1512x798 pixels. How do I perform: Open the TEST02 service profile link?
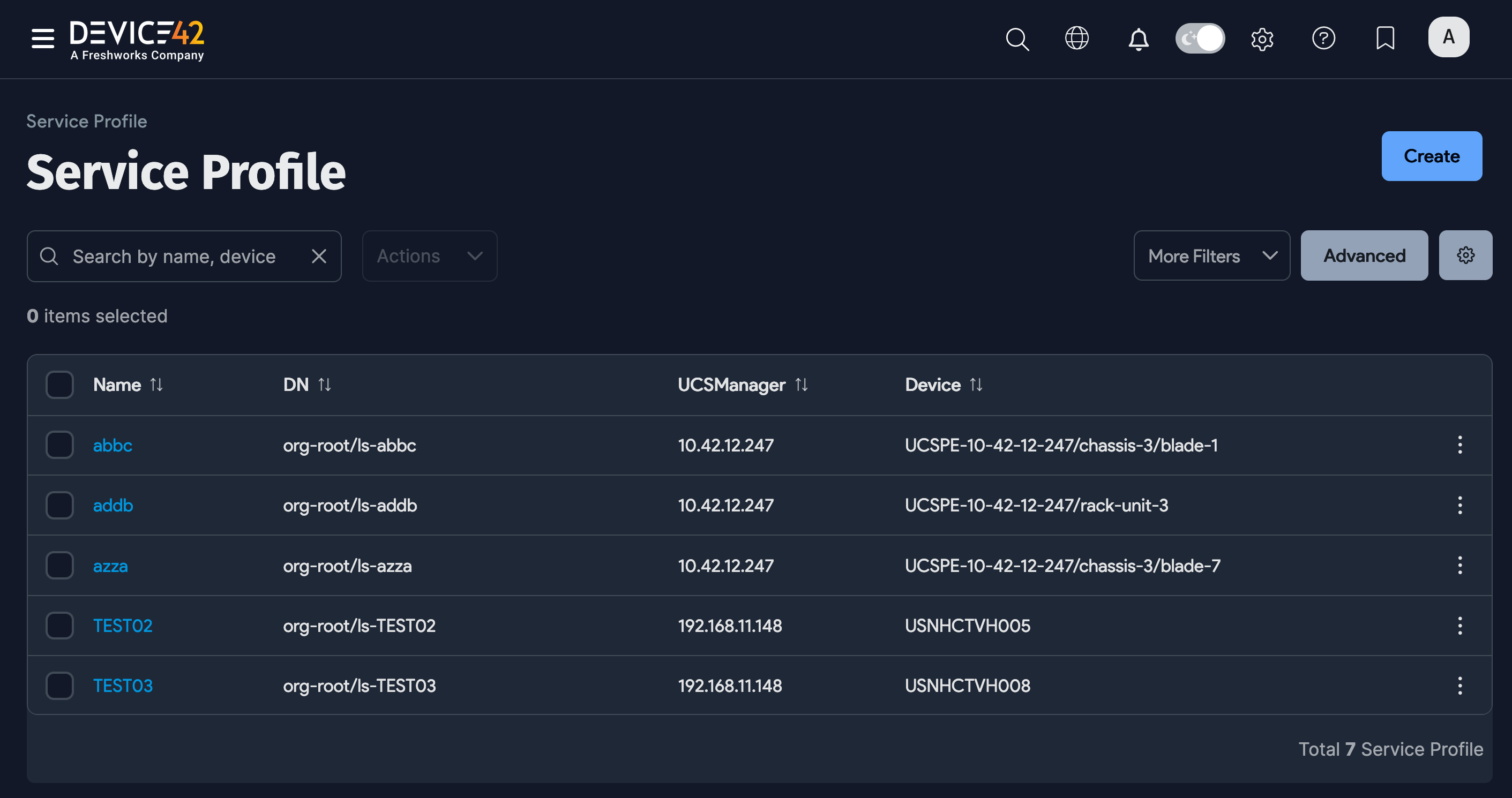[123, 626]
